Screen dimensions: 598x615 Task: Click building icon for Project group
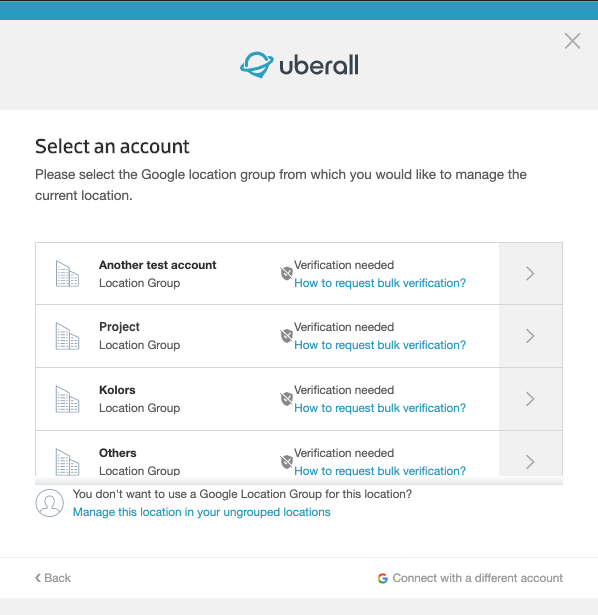pos(67,336)
